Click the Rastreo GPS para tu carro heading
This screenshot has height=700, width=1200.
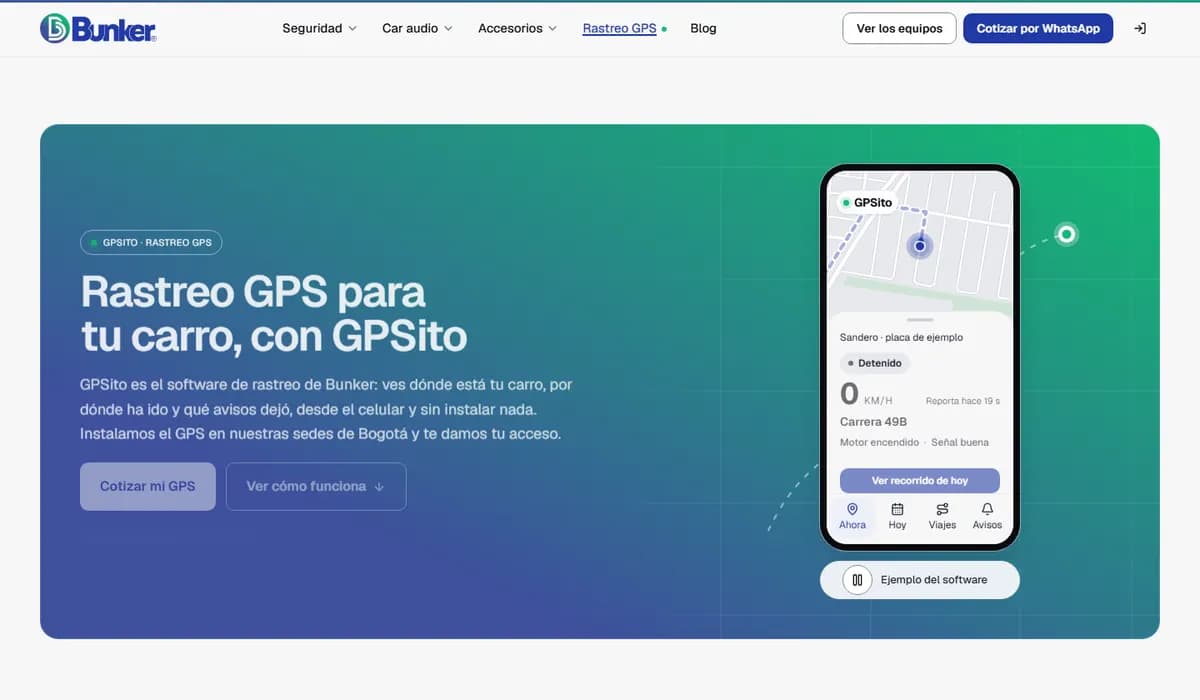273,314
